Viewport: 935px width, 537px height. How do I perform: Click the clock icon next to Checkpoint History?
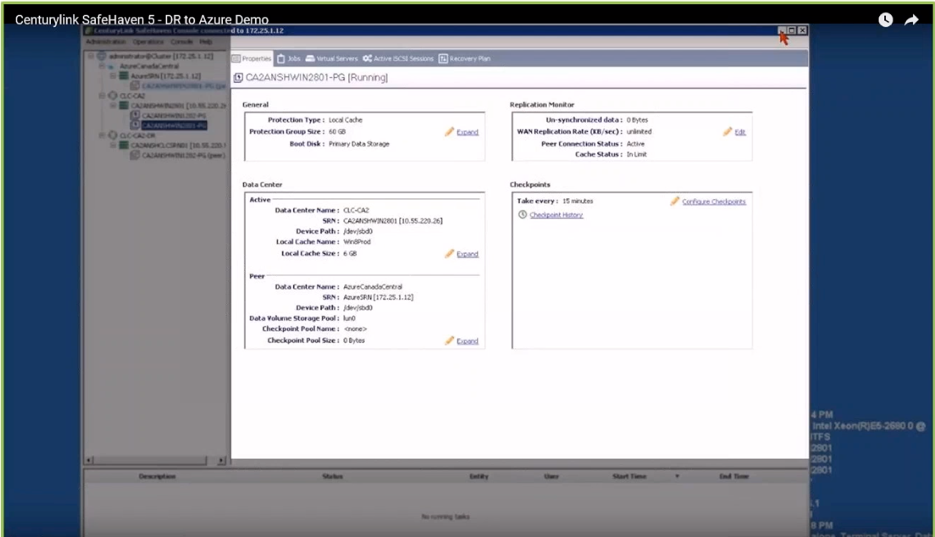pyautogui.click(x=522, y=215)
